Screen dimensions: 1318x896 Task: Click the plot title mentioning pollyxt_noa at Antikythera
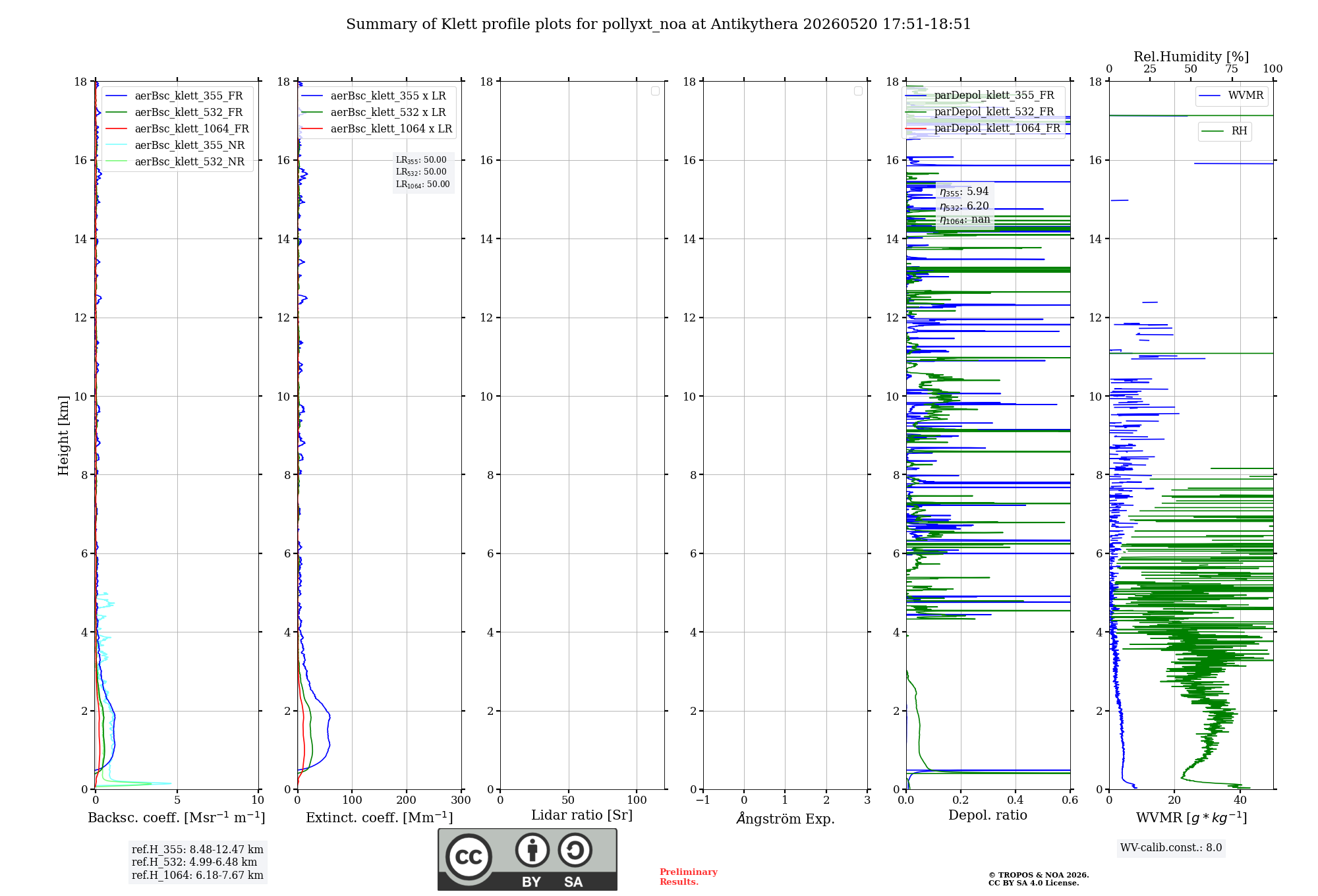658,24
